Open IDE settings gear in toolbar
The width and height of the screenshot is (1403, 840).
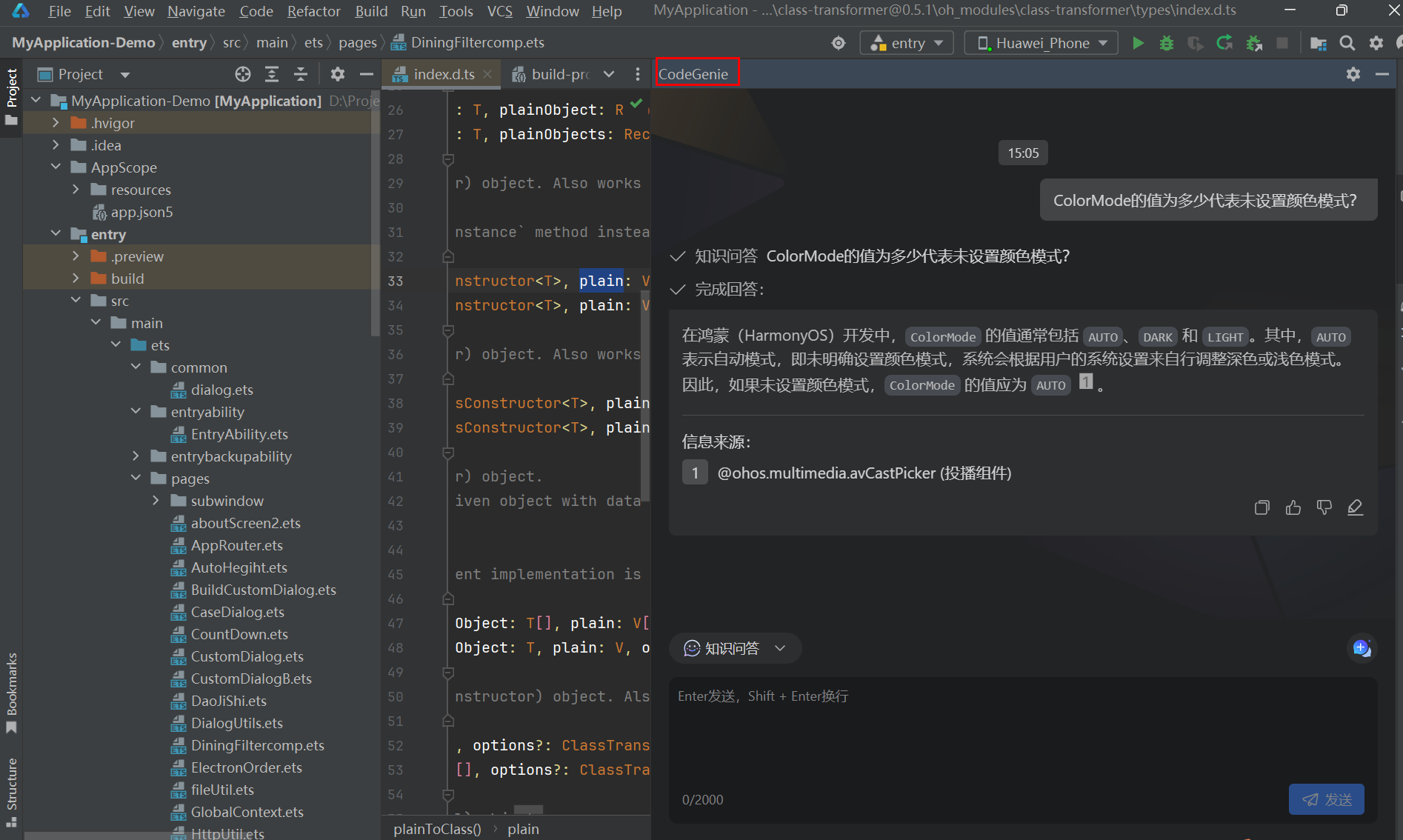[1376, 43]
